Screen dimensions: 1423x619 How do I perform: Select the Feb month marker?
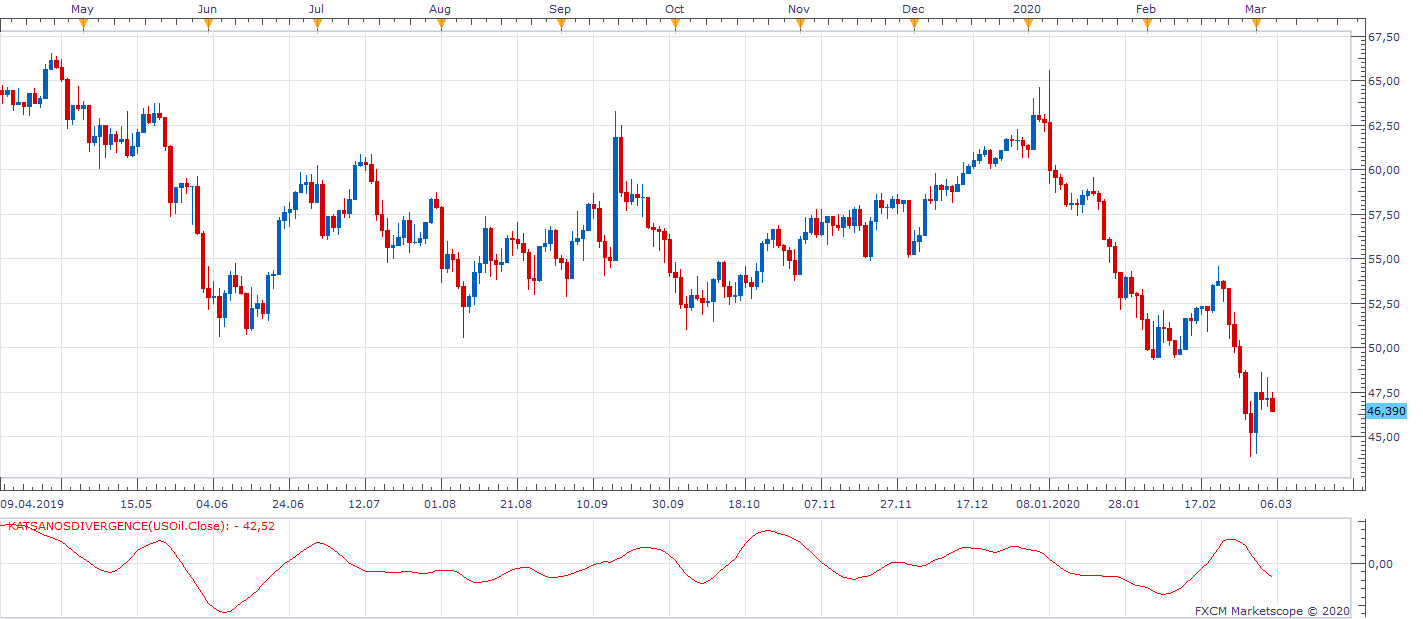[1146, 25]
